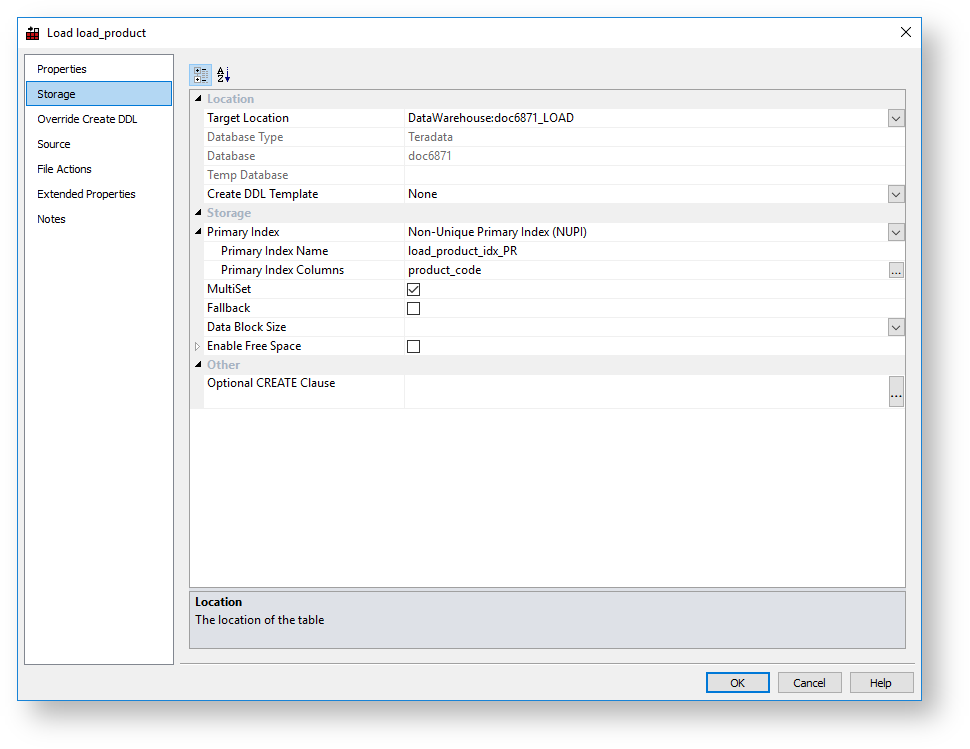Sort the properties alphabetically
Image resolution: width=970 pixels, height=749 pixels.
[223, 75]
